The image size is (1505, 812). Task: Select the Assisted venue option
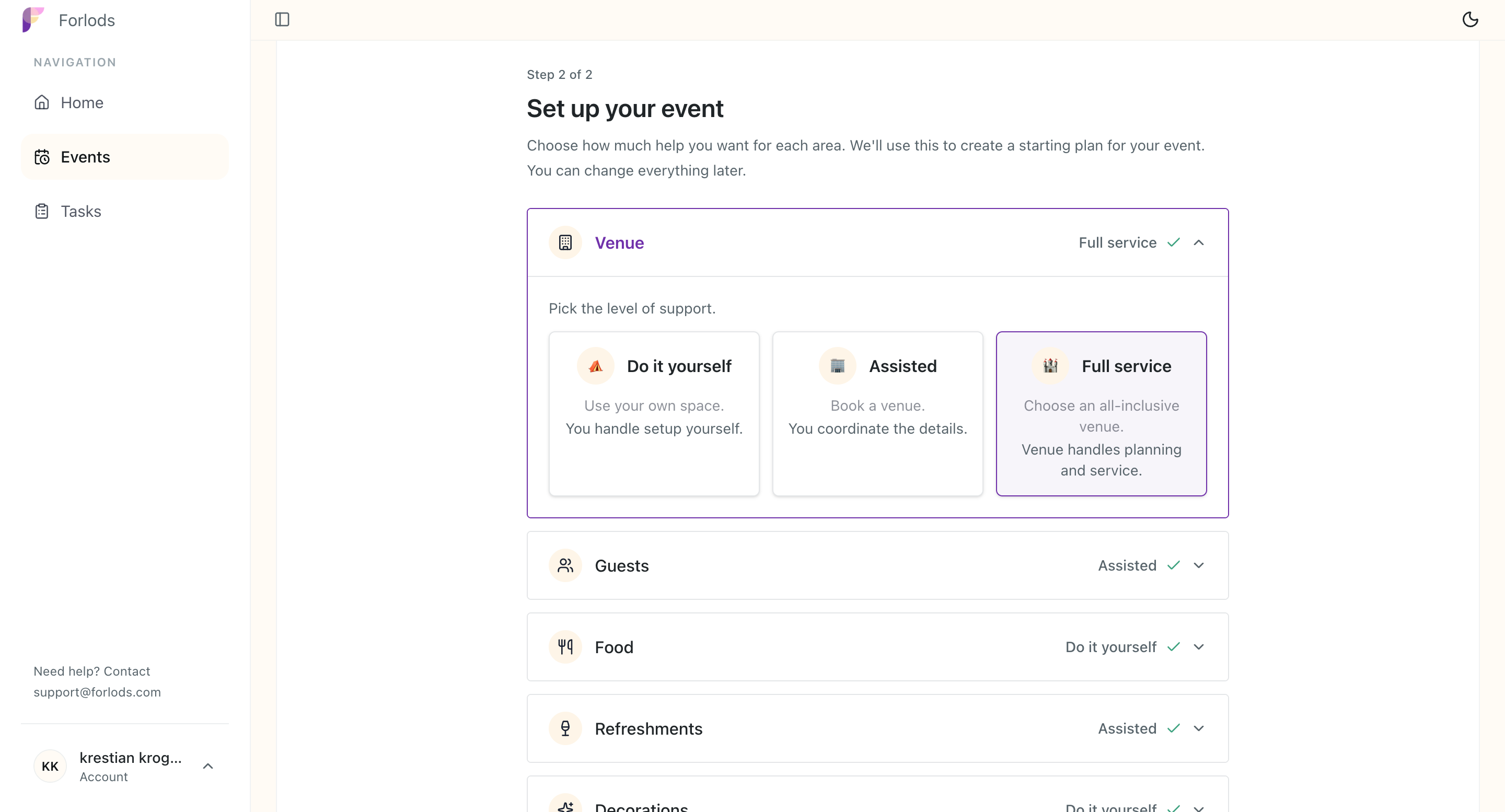pos(877,414)
